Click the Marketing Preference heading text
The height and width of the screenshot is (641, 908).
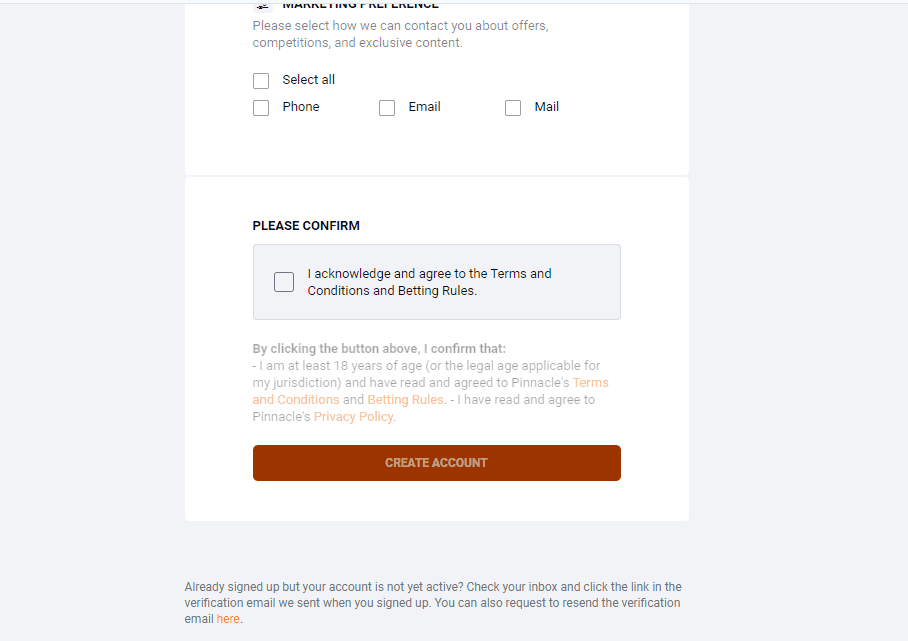pyautogui.click(x=360, y=5)
